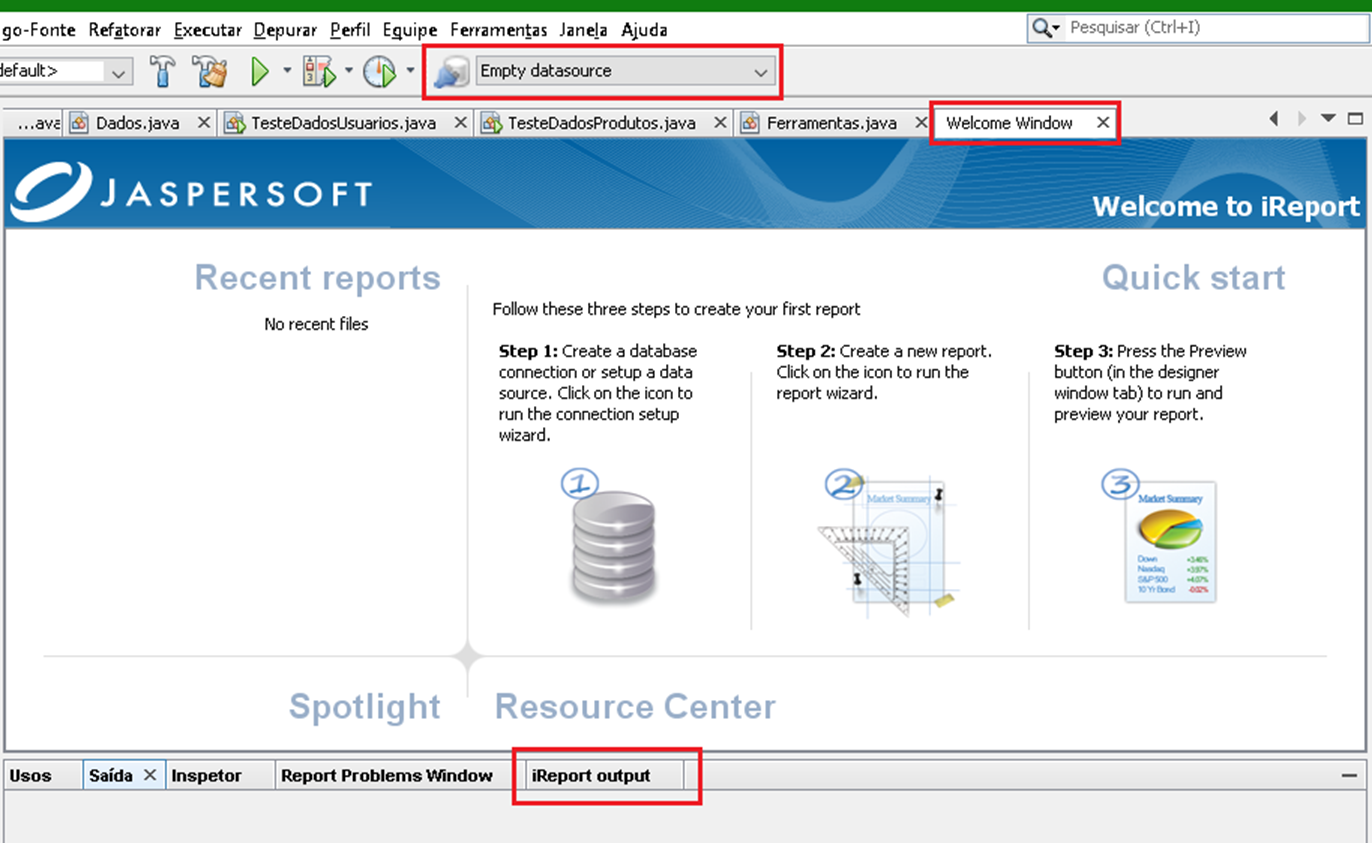Click the Spotlight heading
Image resolution: width=1372 pixels, height=843 pixels.
click(365, 707)
